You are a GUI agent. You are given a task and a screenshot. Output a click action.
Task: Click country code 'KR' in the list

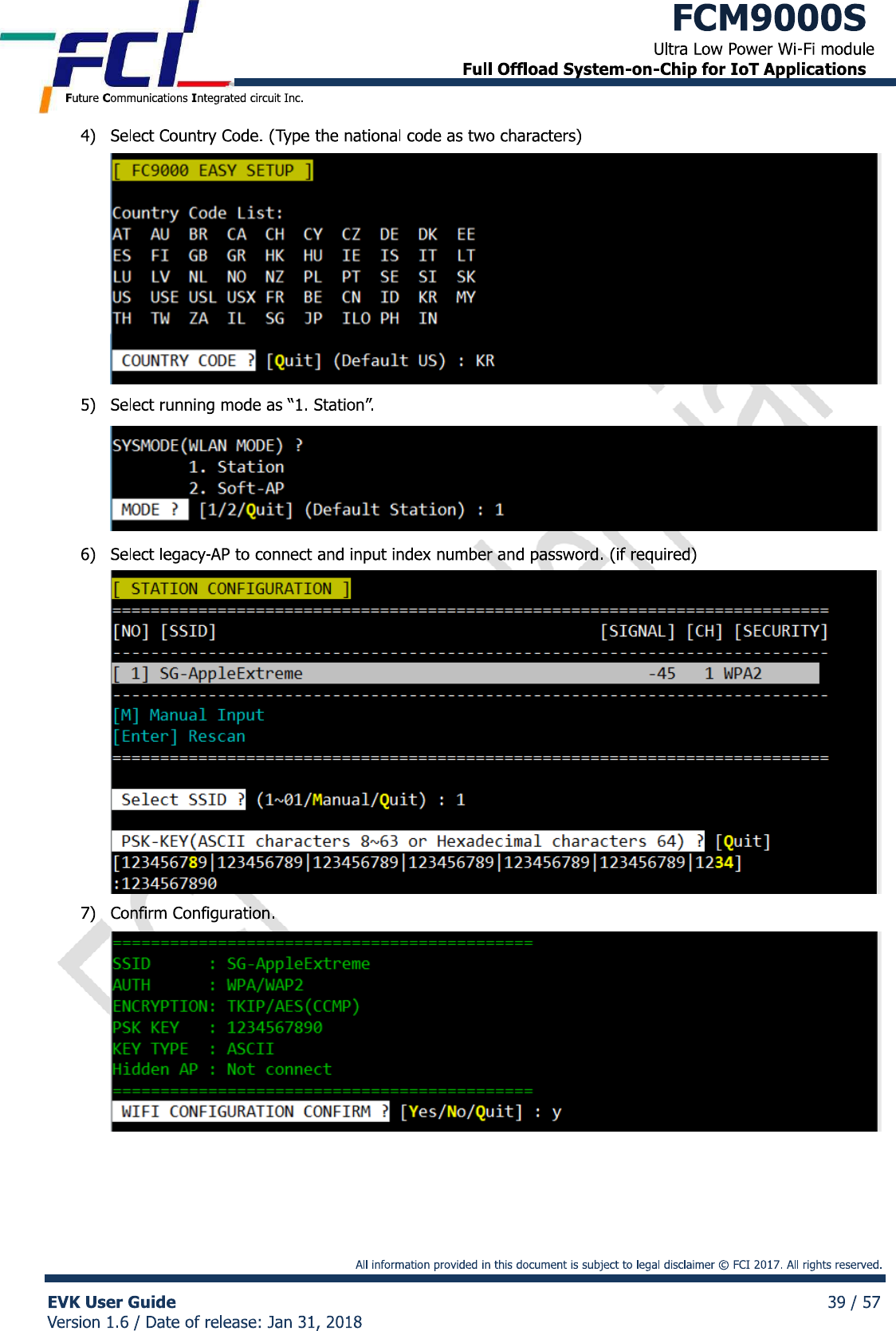pos(427,297)
